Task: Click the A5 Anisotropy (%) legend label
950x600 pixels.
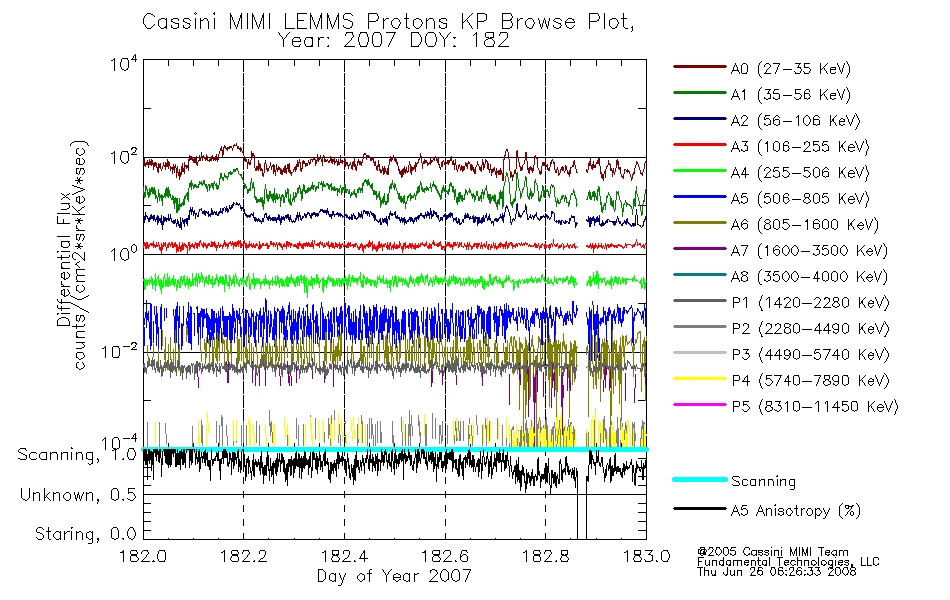Action: [796, 511]
